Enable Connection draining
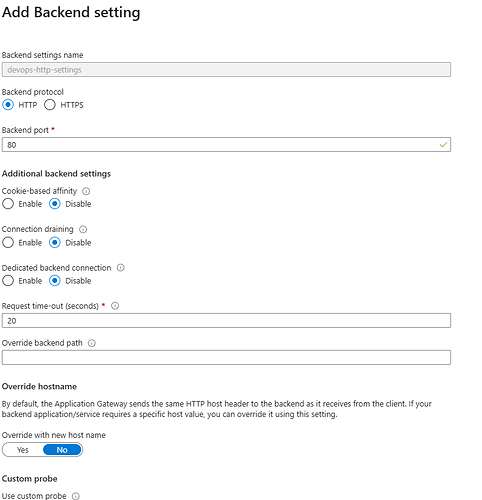Screen dimensions: 482x500 coord(8,242)
